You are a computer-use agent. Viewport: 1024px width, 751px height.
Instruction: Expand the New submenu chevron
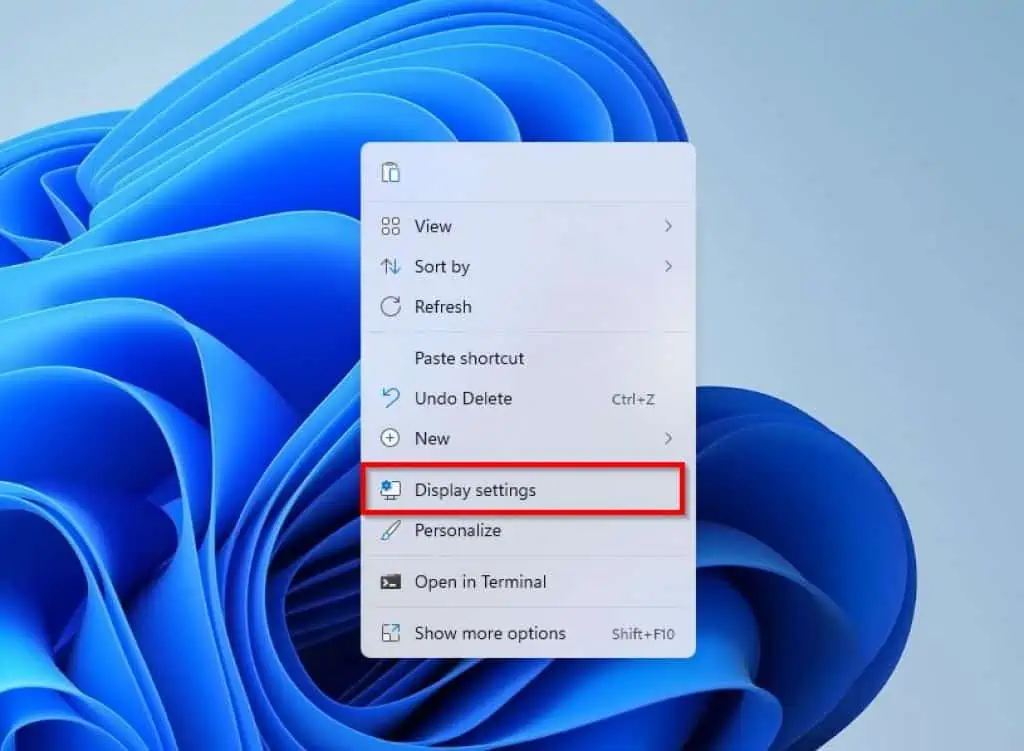pyautogui.click(x=668, y=438)
